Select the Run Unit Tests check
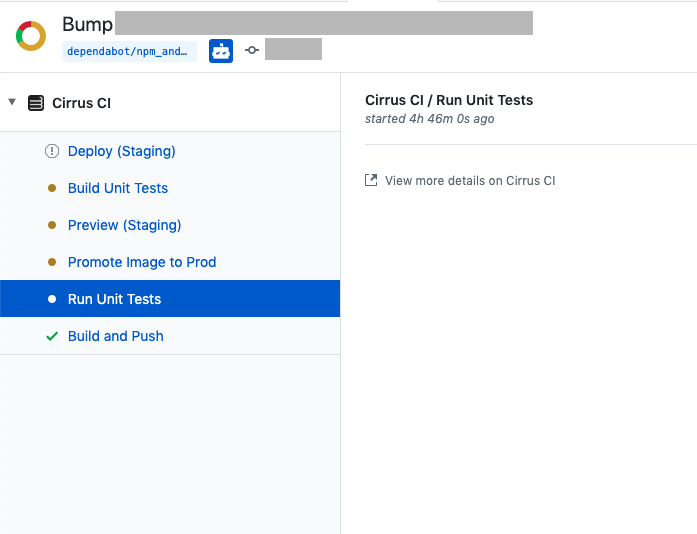The width and height of the screenshot is (697, 534). tap(170, 299)
